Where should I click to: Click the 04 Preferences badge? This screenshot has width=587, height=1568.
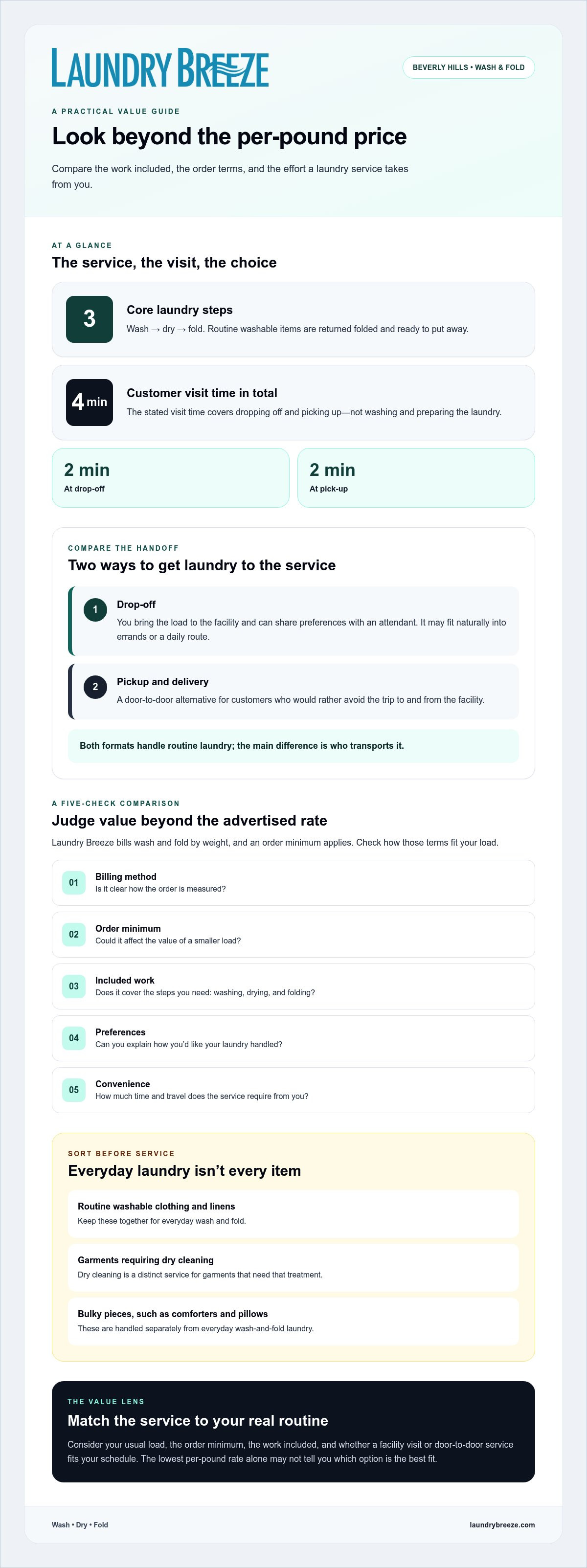coord(74,1038)
